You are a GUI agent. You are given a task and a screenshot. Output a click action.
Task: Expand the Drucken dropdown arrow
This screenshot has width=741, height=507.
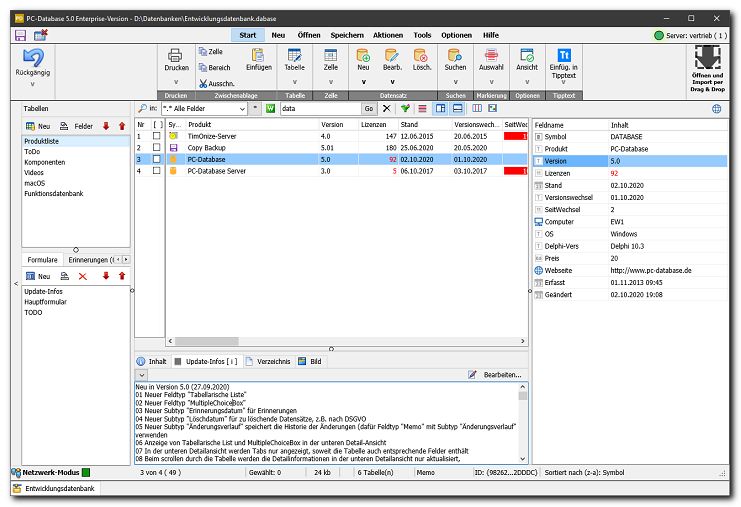176,82
